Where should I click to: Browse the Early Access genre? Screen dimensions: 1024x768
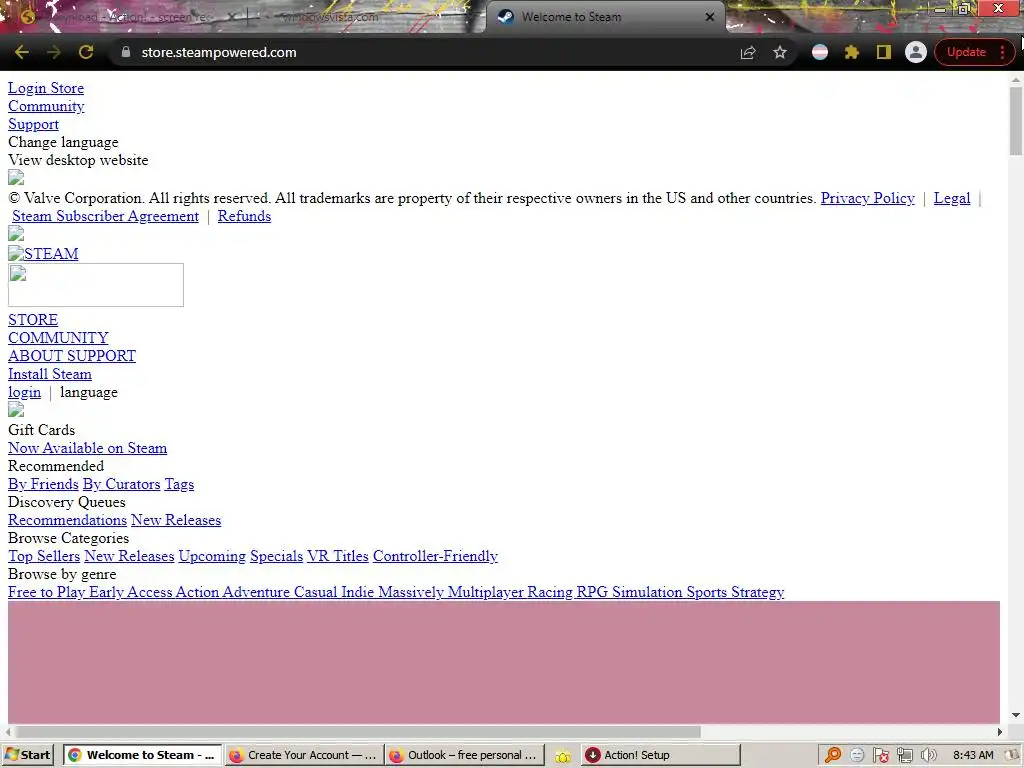[x=131, y=592]
